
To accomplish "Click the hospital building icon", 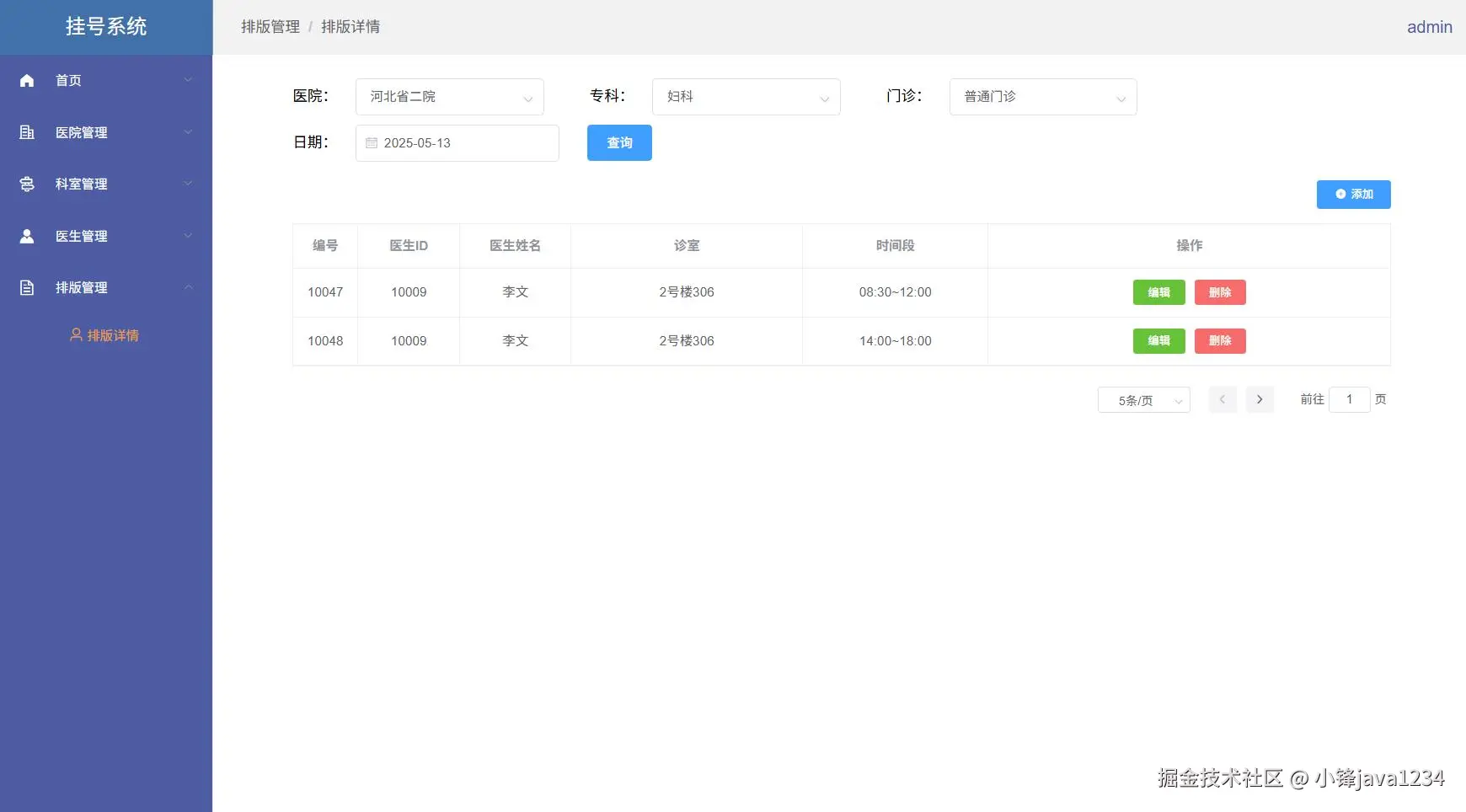I will coord(27,132).
